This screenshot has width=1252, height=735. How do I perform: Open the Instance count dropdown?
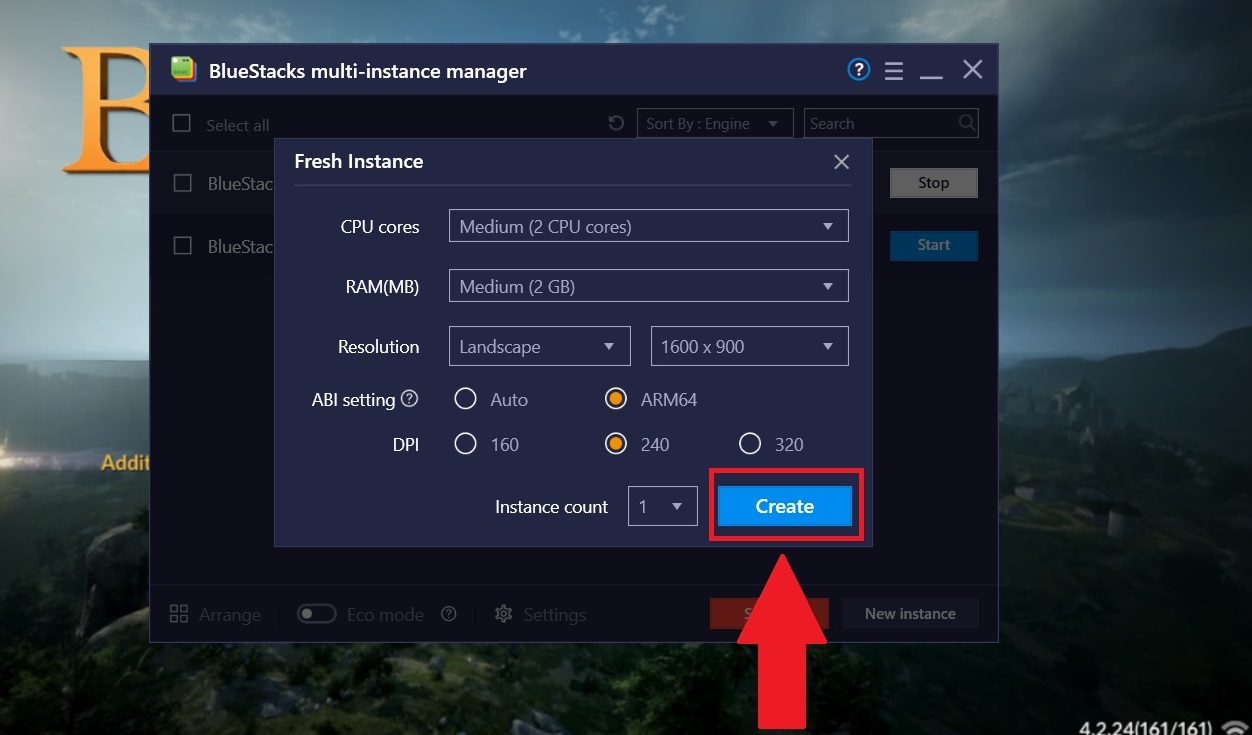pyautogui.click(x=663, y=506)
